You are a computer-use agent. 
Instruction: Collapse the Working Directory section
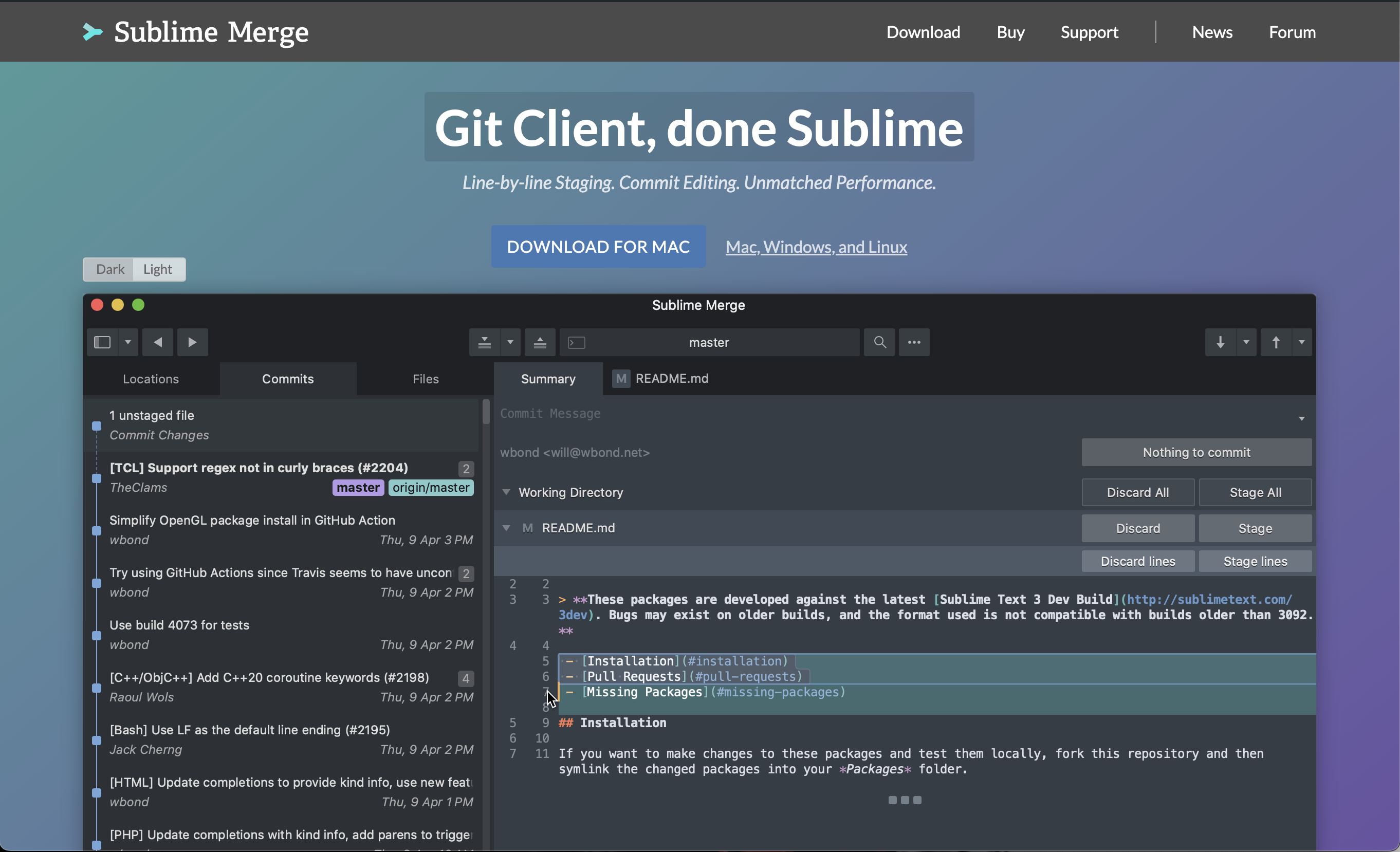pyautogui.click(x=506, y=492)
